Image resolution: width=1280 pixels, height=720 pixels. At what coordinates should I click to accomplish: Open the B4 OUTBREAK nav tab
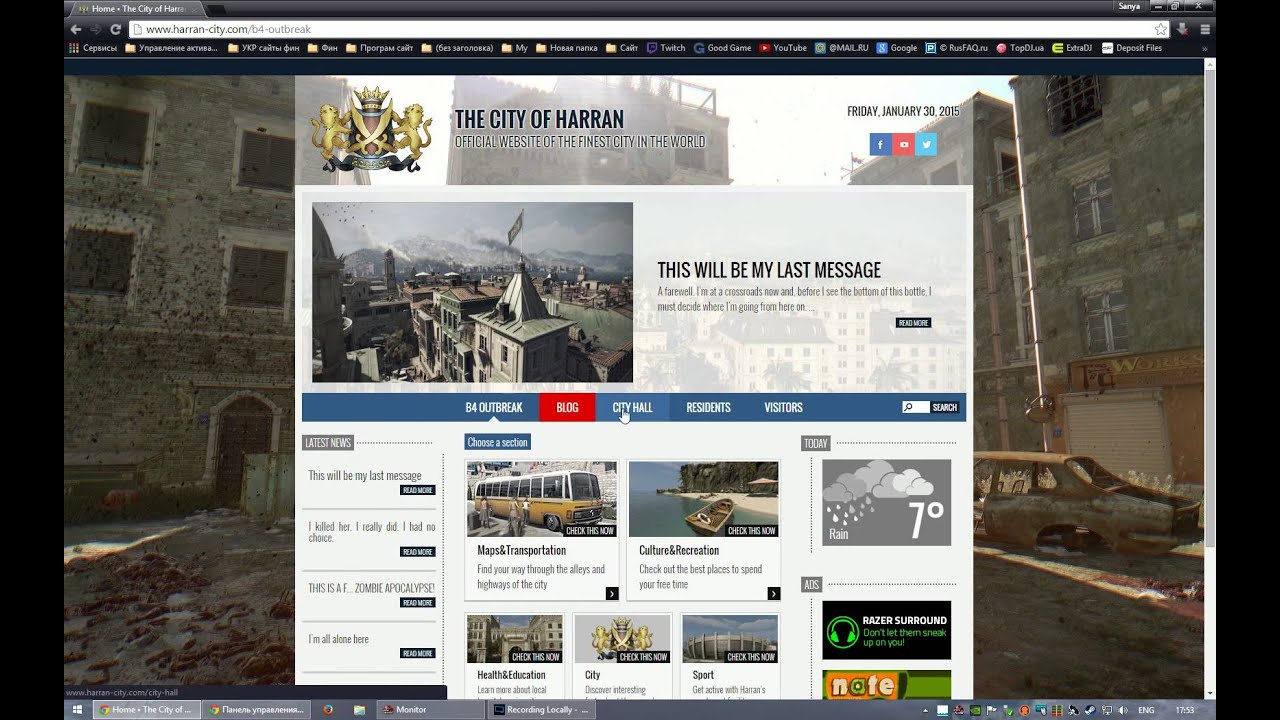(x=494, y=407)
